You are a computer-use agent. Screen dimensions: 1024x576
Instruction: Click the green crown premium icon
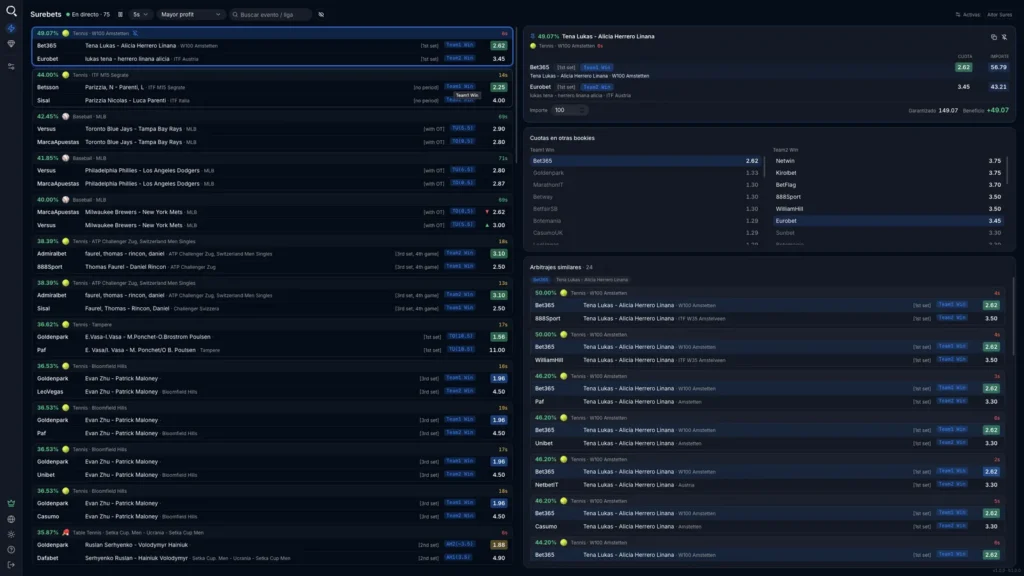point(11,504)
